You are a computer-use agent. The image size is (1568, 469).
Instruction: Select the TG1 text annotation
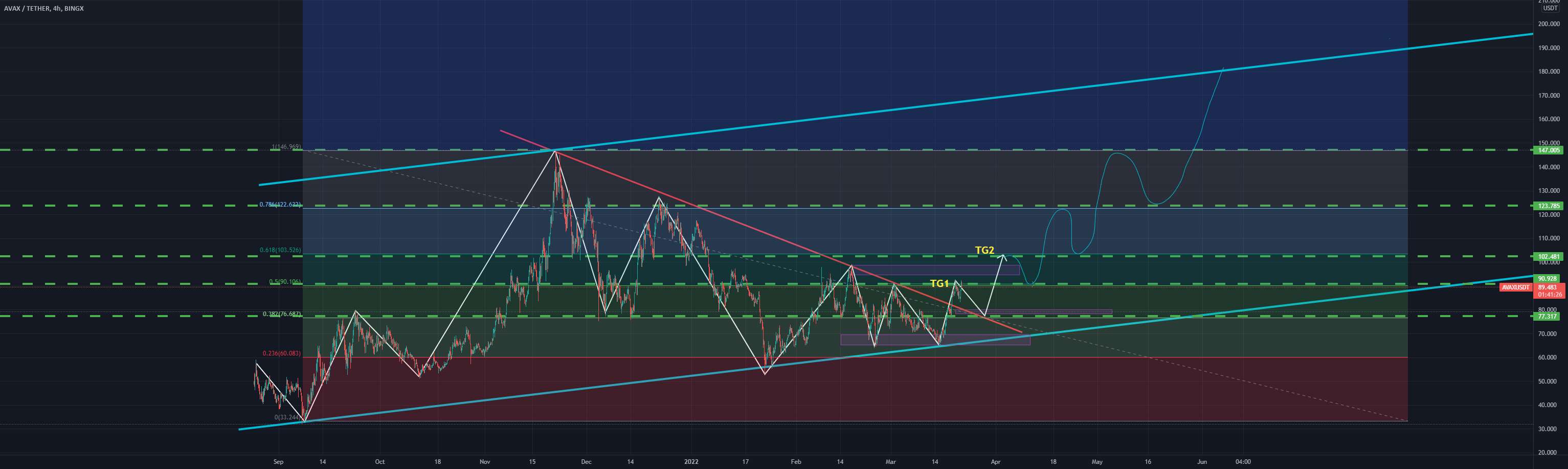coord(940,283)
